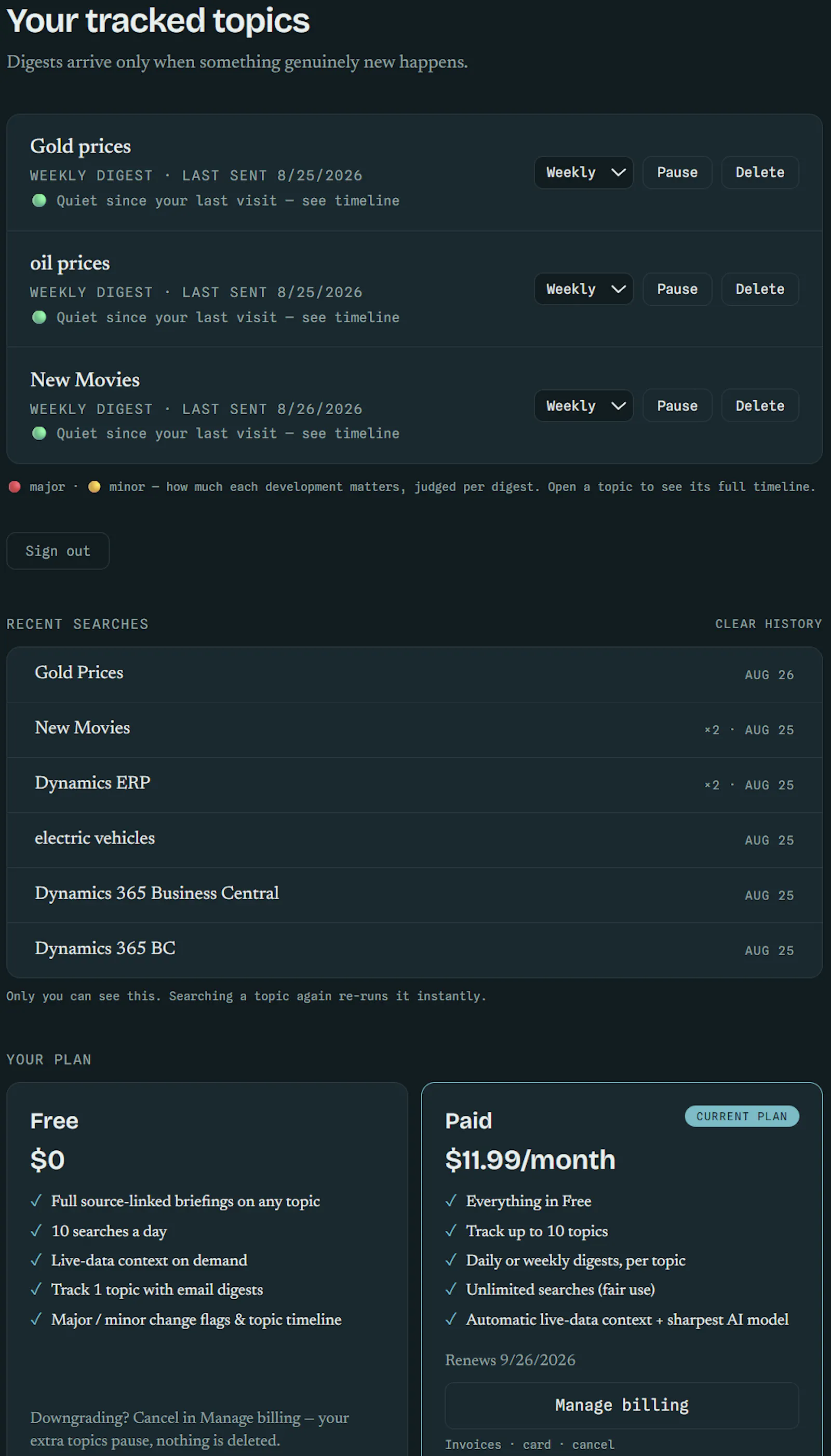Open the Weekly frequency dropdown for Gold prices

[x=583, y=172]
